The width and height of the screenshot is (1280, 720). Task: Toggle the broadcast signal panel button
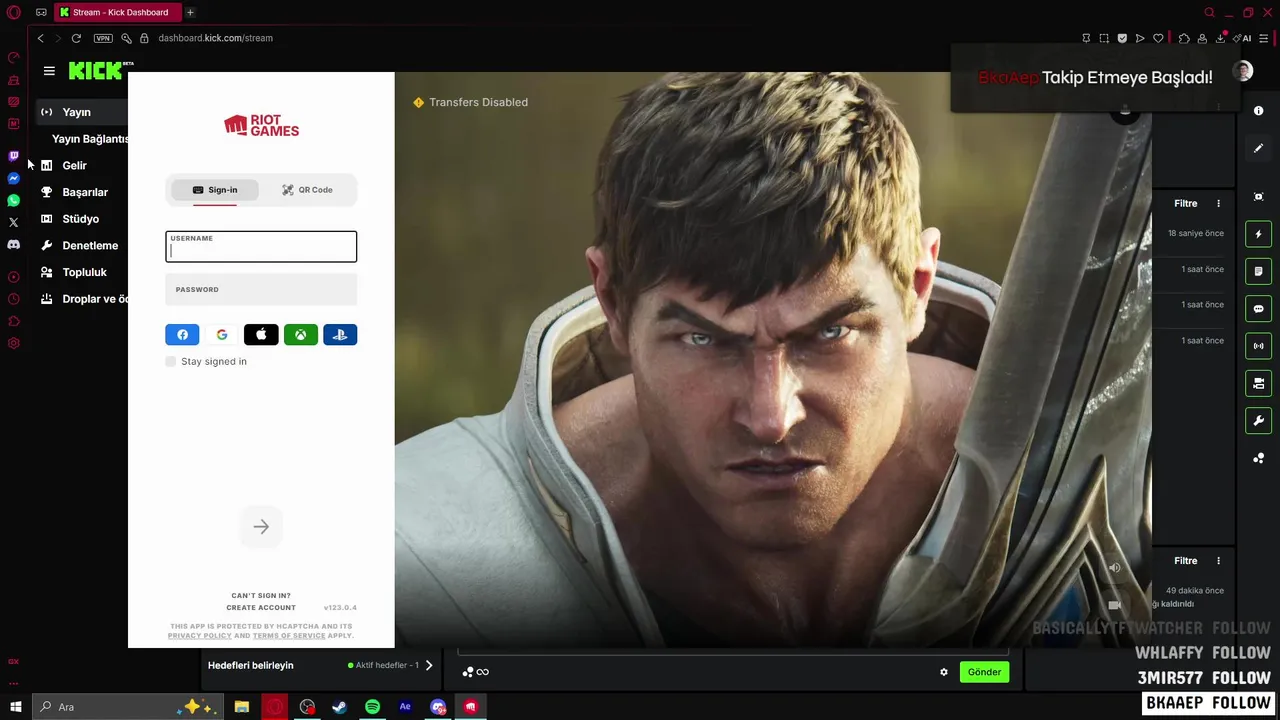tap(1259, 346)
